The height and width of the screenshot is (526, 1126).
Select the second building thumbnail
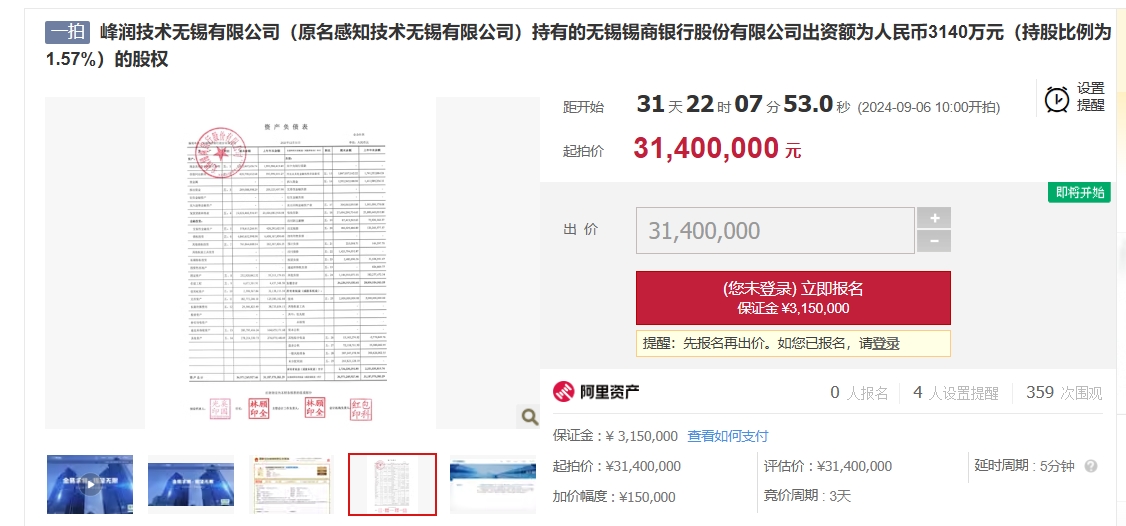coord(191,484)
